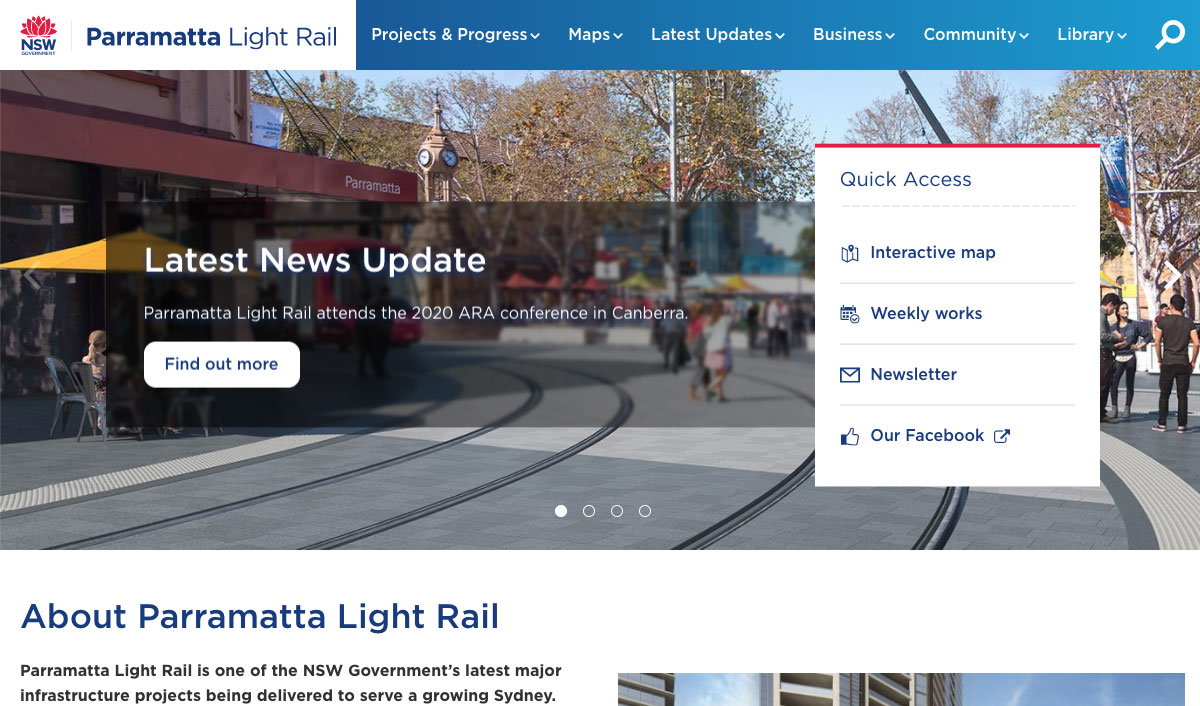The width and height of the screenshot is (1200, 706).
Task: Open the search magnifier icon
Action: tap(1169, 35)
